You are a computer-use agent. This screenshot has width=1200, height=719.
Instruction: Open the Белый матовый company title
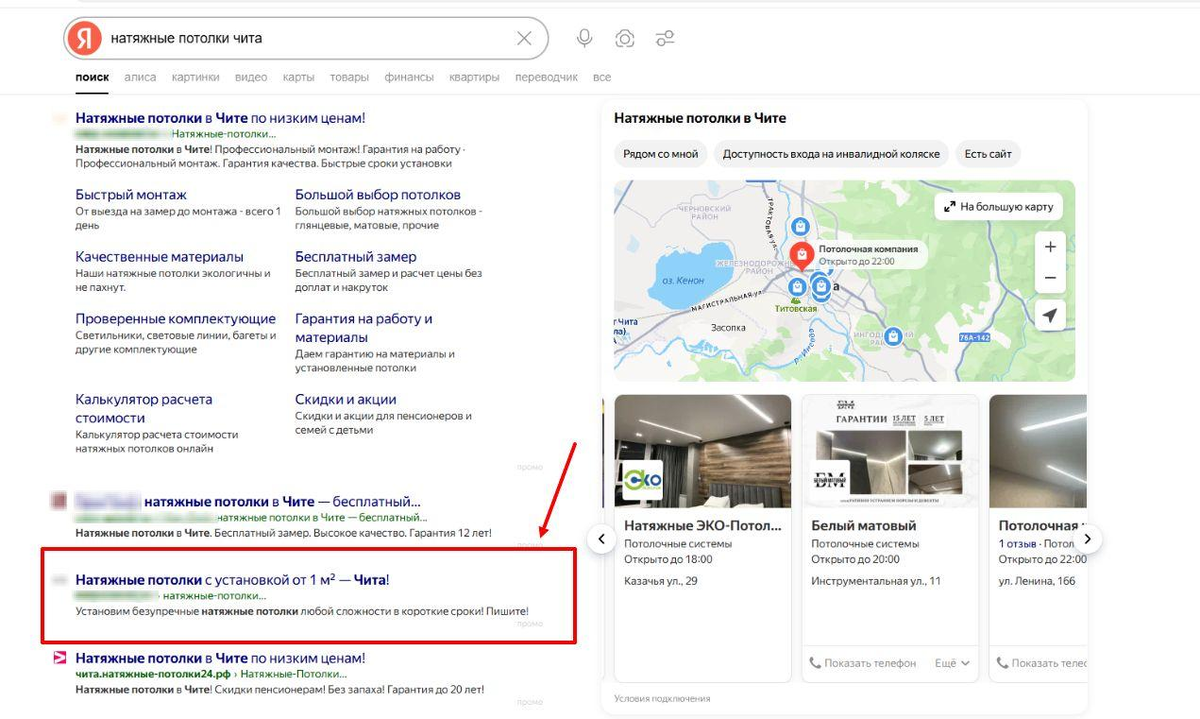864,525
